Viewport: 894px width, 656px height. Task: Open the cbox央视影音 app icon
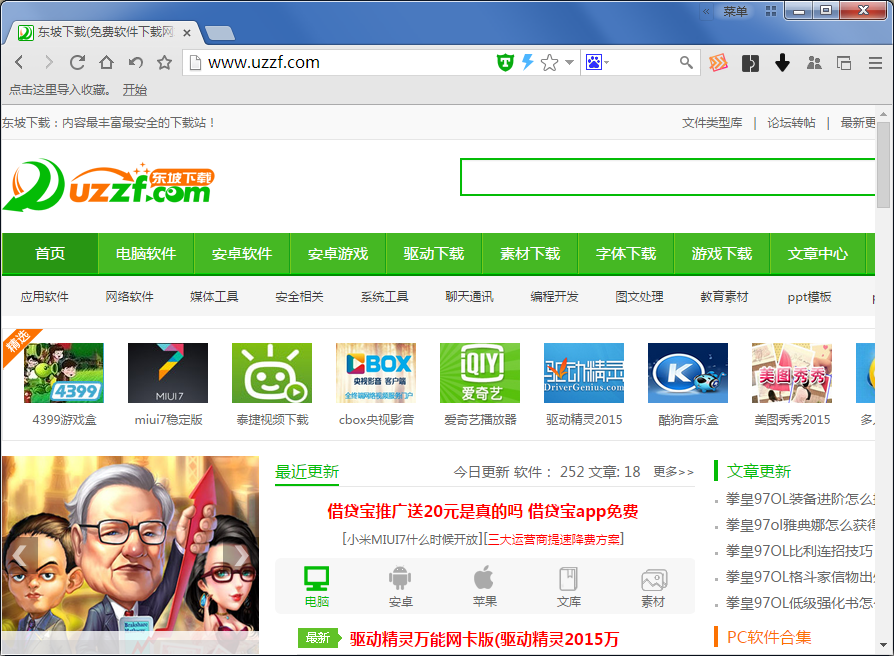click(376, 373)
